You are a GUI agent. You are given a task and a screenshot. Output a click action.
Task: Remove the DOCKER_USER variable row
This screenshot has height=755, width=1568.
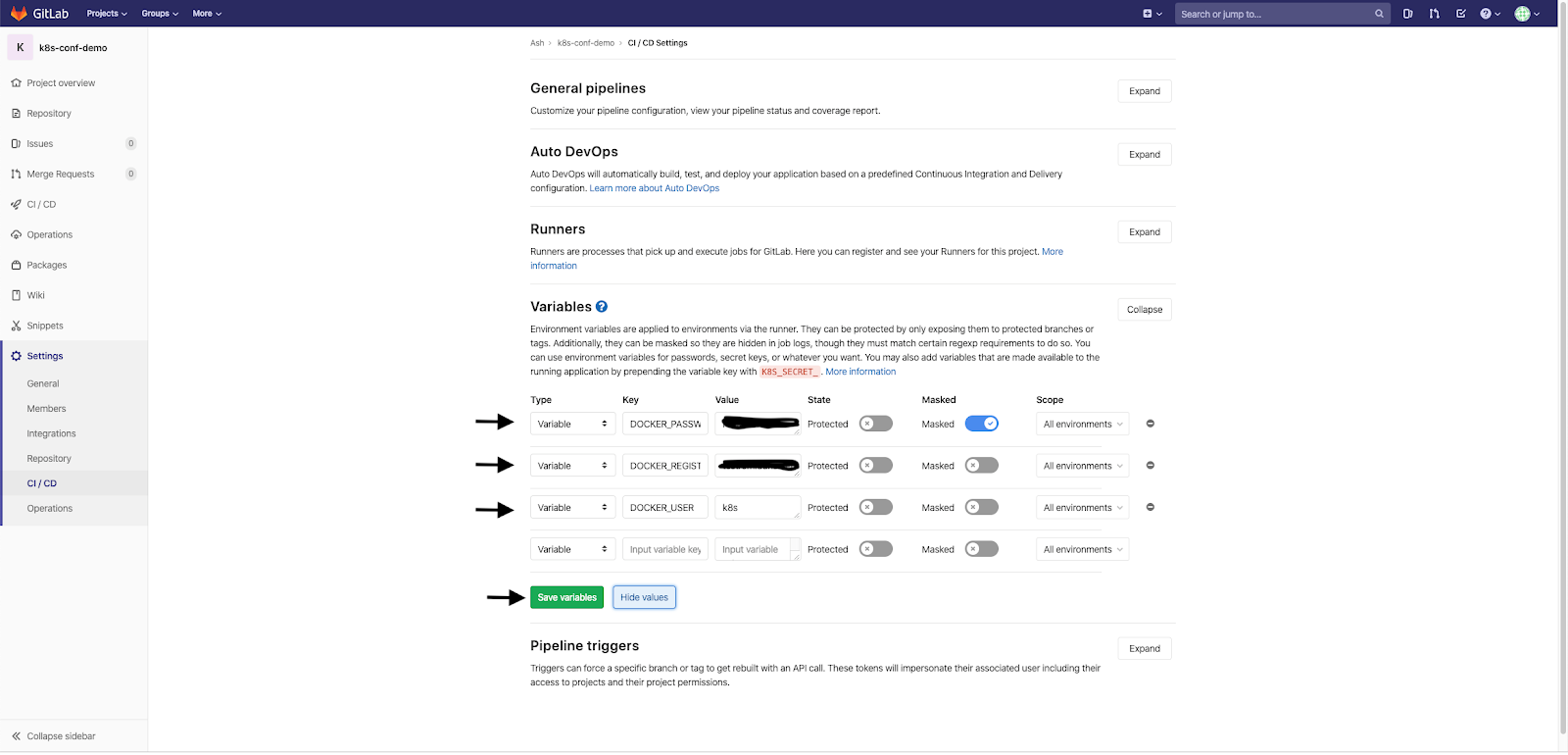point(1151,507)
